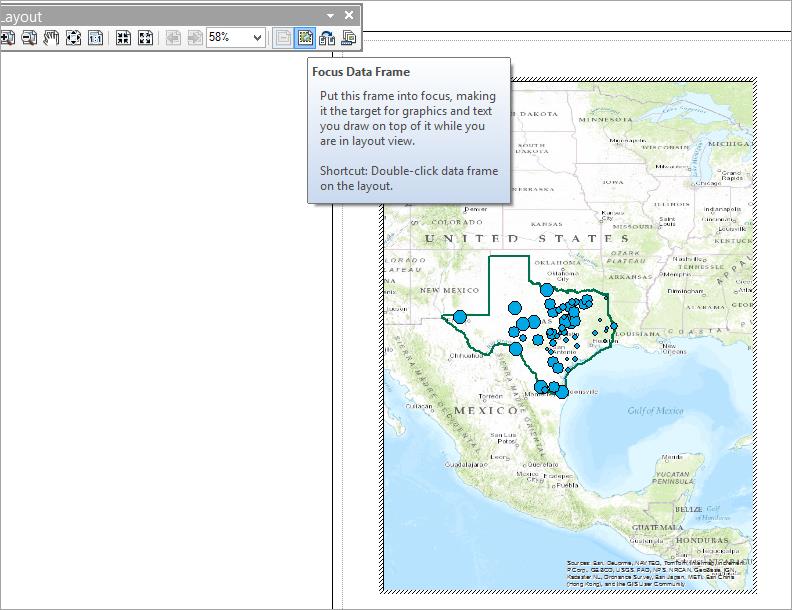Click inside the 58% zoom field

point(226,38)
